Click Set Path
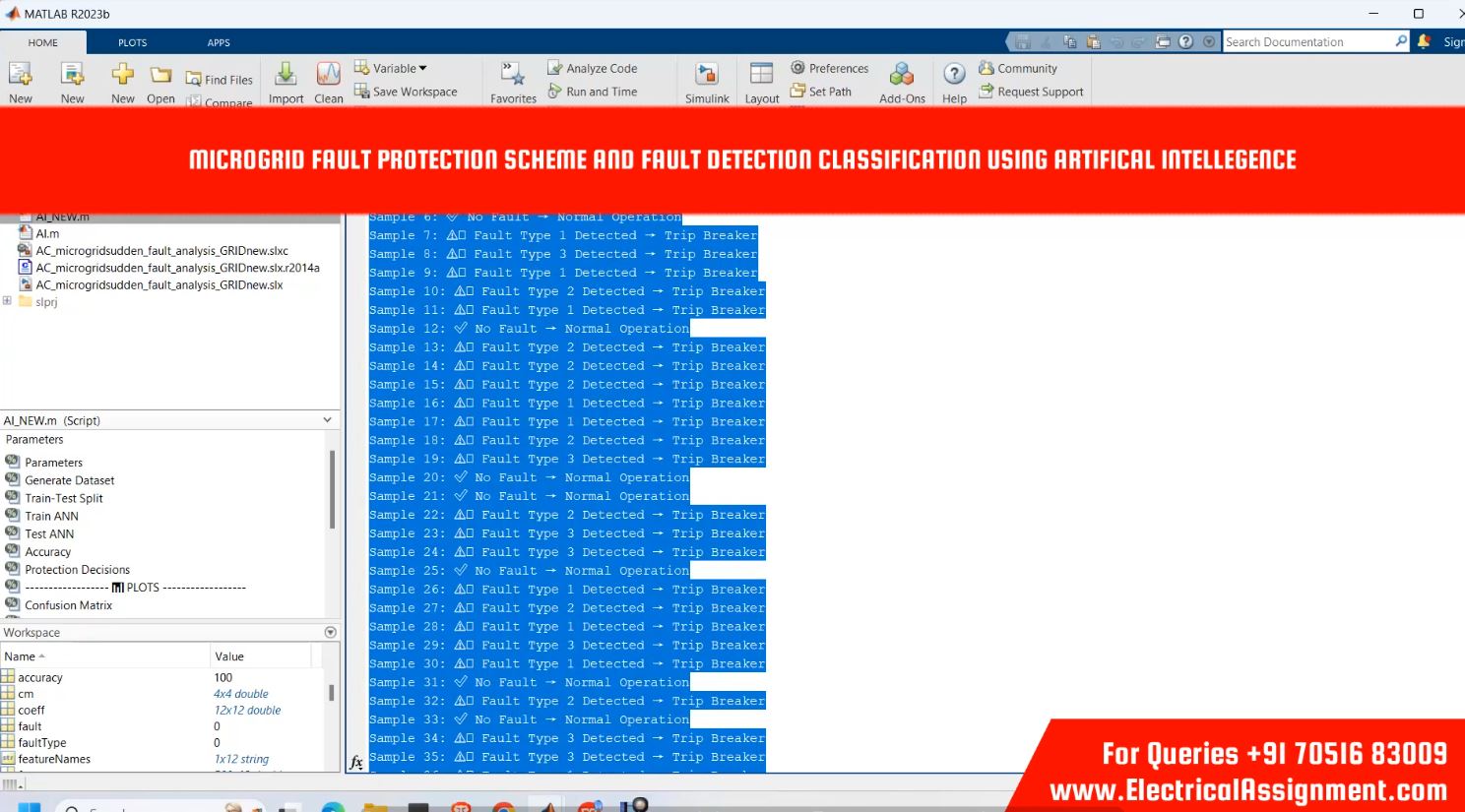This screenshot has width=1465, height=812. coord(820,92)
